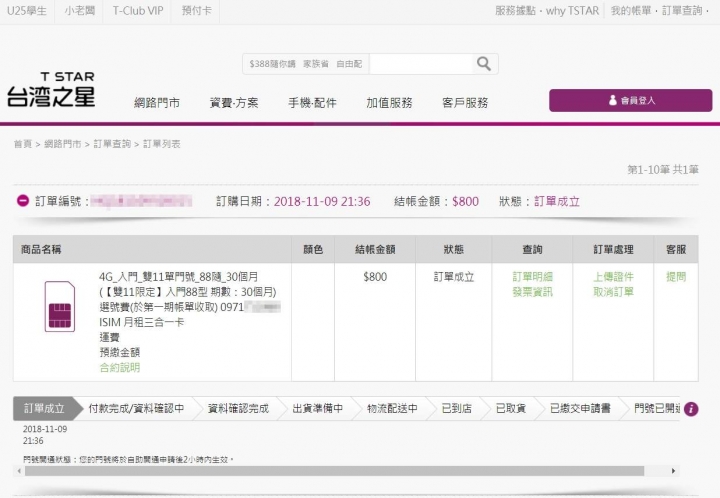Open the 客戶服務 menu
This screenshot has width=720, height=498.
coord(465,103)
